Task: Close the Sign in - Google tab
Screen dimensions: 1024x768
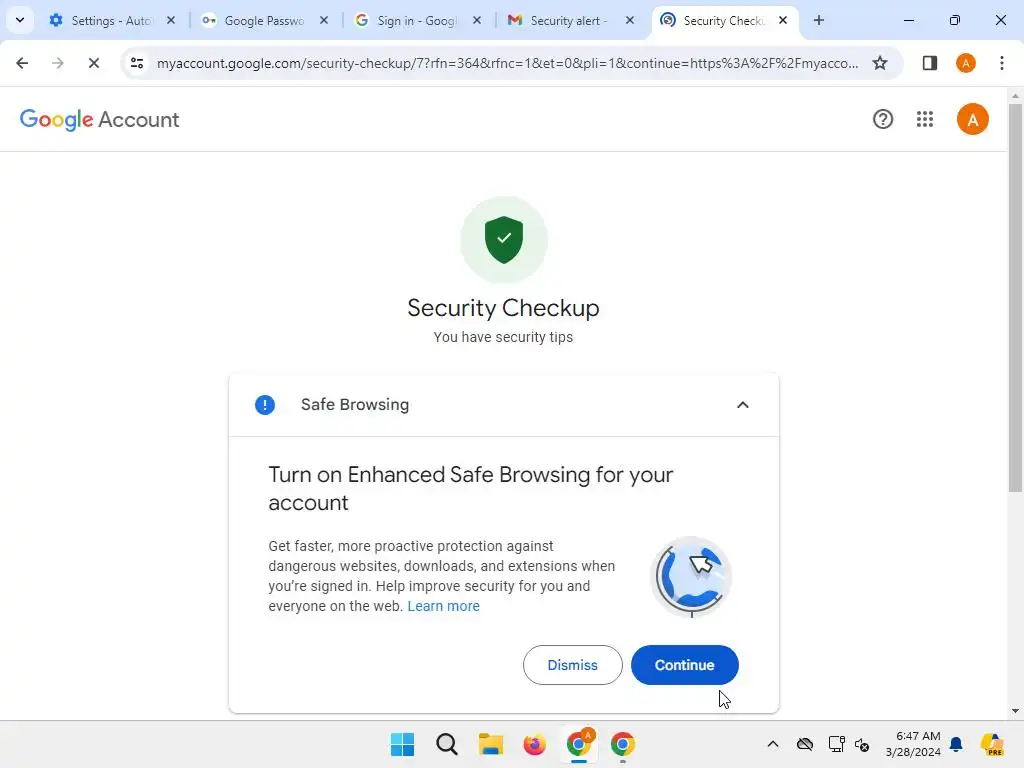Action: coord(477,20)
